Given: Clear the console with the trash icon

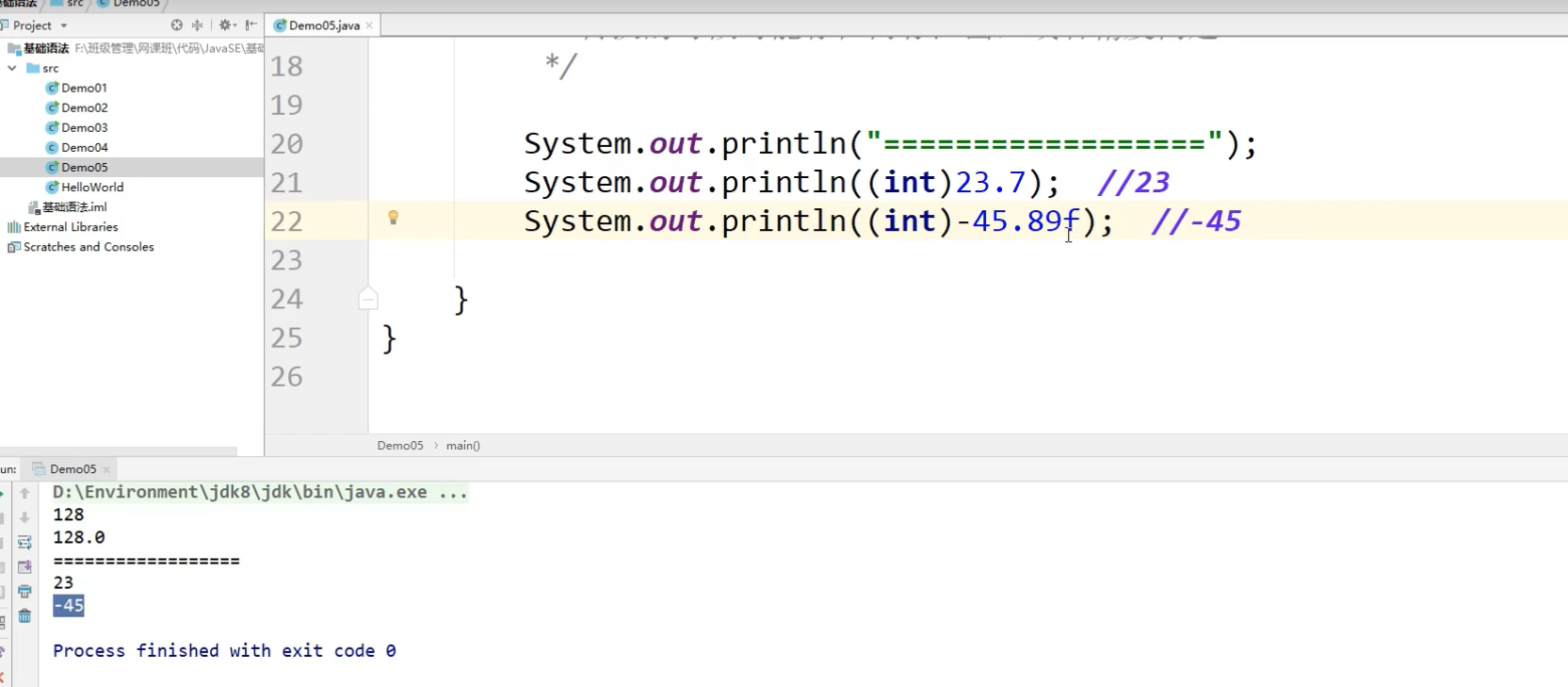Looking at the screenshot, I should 24,615.
